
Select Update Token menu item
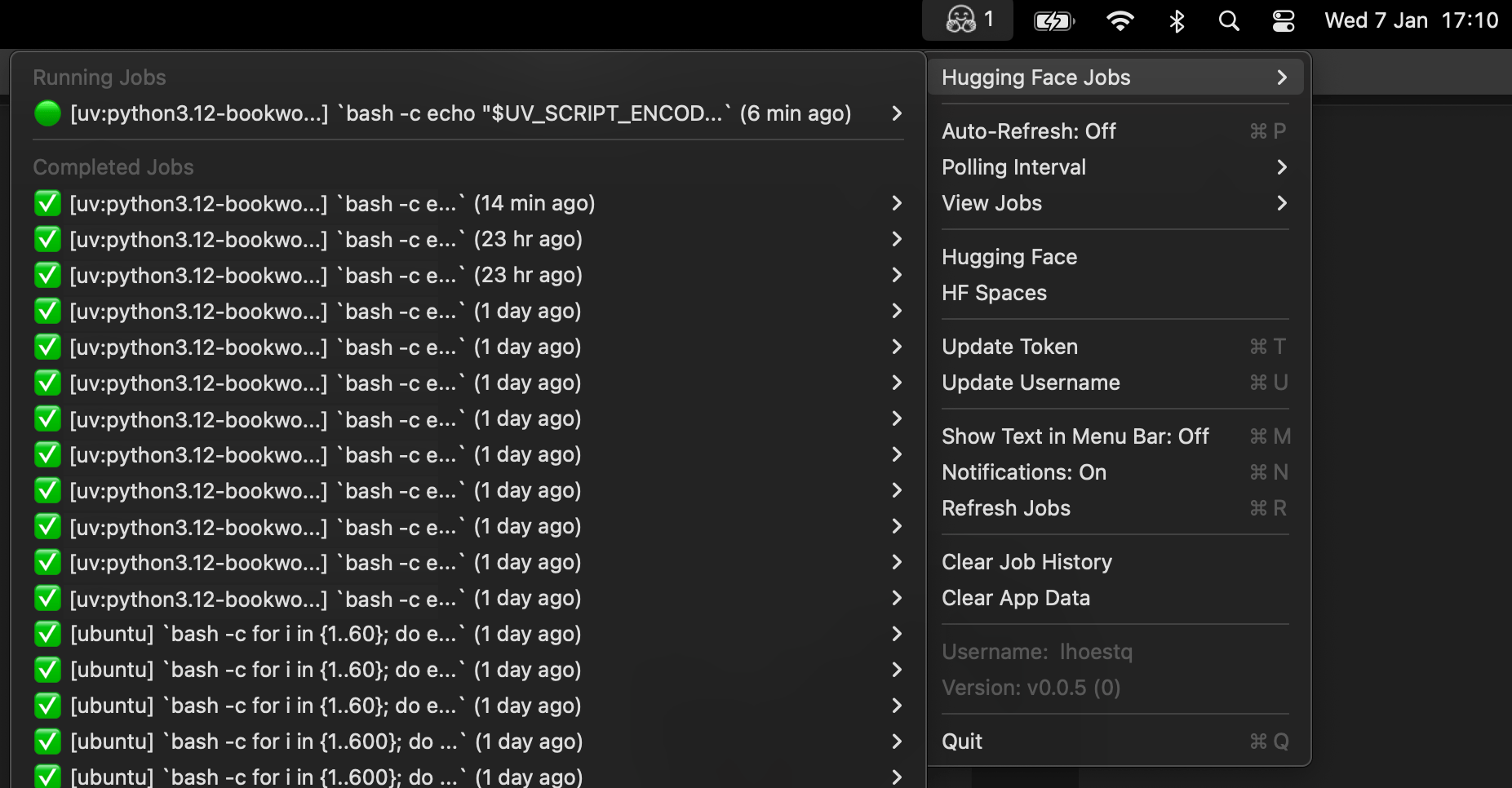(1009, 347)
